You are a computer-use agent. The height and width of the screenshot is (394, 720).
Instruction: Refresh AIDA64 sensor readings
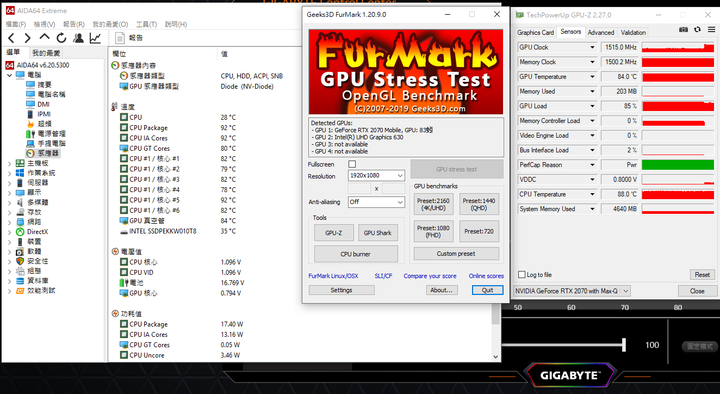(61, 38)
